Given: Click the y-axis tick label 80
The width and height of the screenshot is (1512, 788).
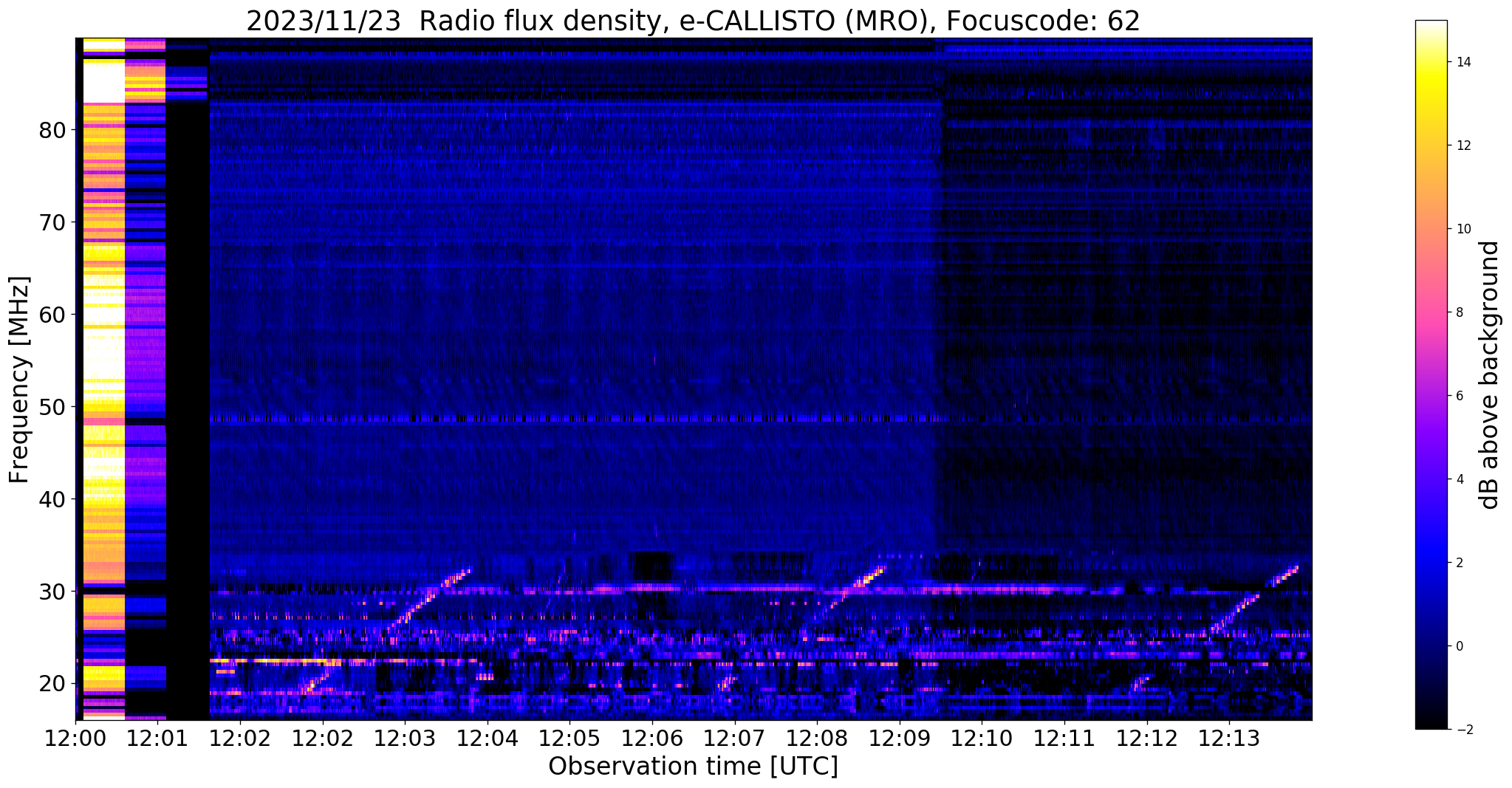Looking at the screenshot, I should click(x=52, y=131).
